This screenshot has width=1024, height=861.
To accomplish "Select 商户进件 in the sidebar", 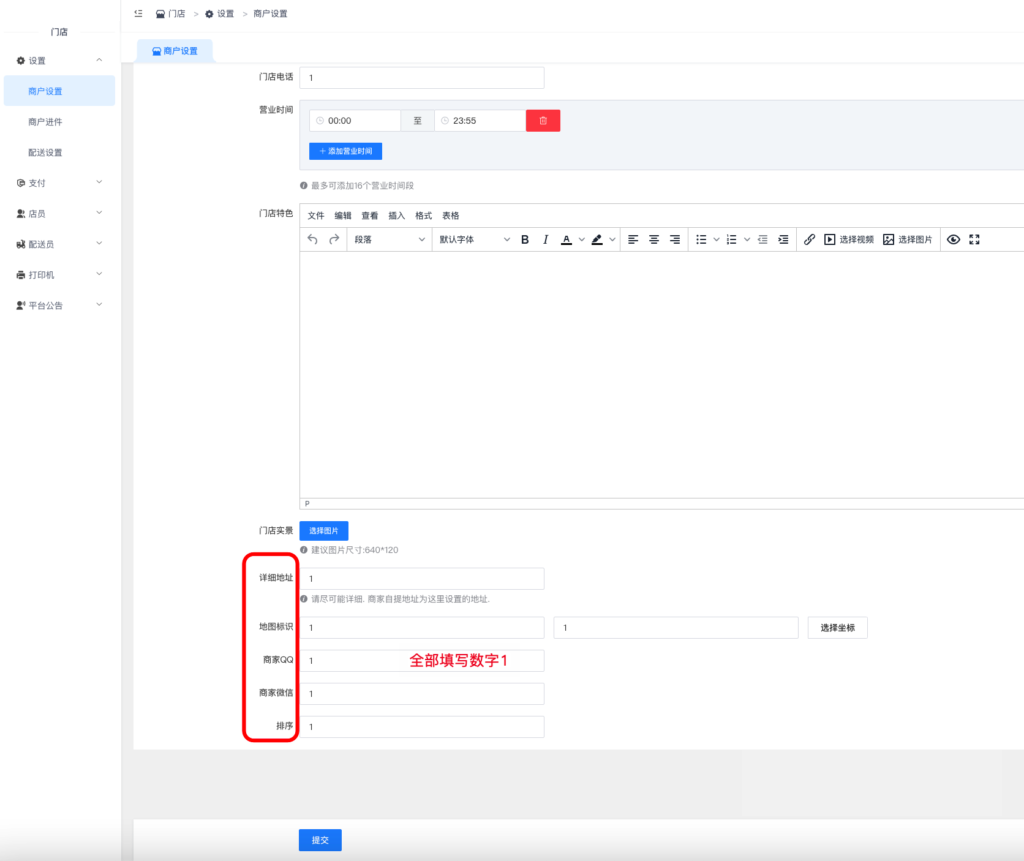I will coord(45,122).
